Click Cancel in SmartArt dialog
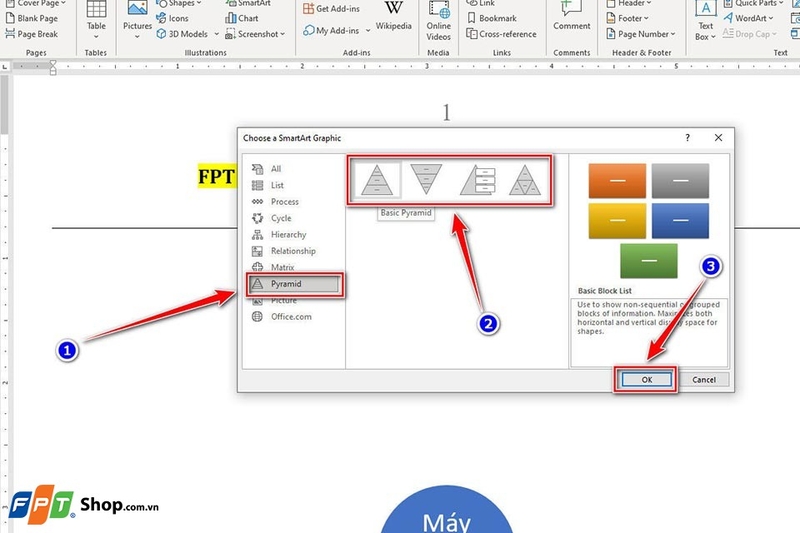 [x=704, y=379]
